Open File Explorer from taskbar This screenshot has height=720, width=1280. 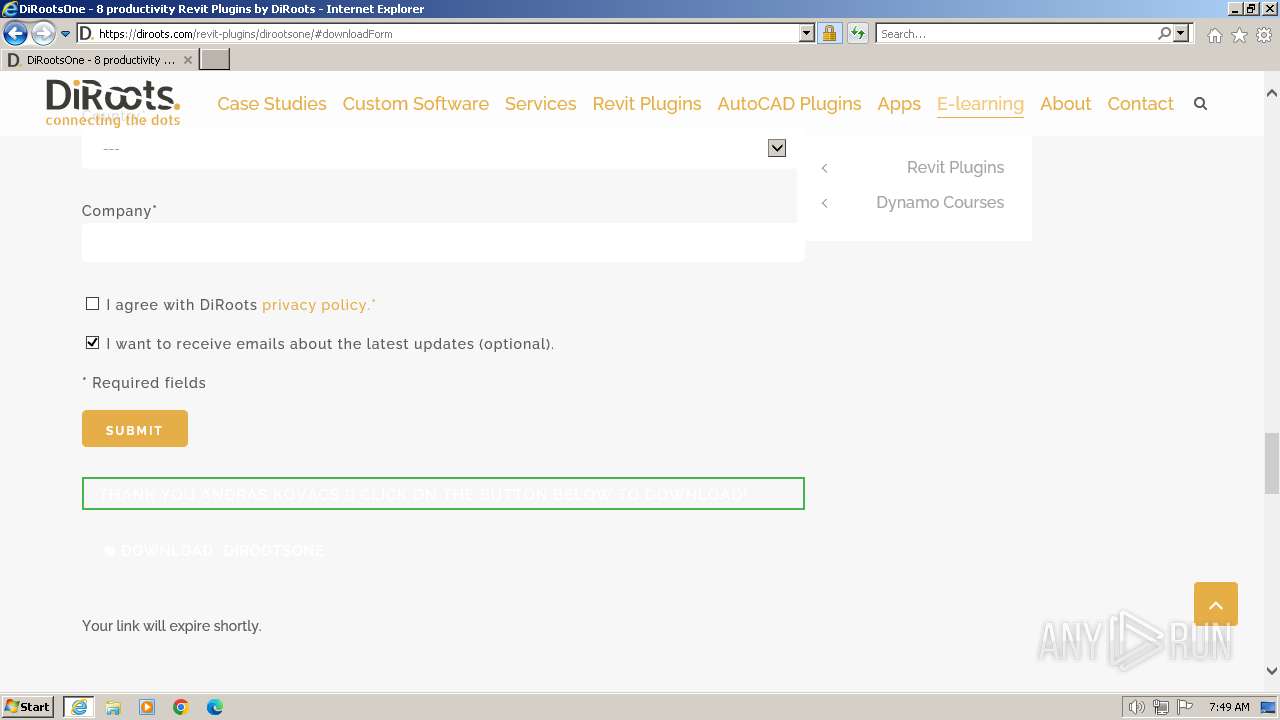coord(113,707)
